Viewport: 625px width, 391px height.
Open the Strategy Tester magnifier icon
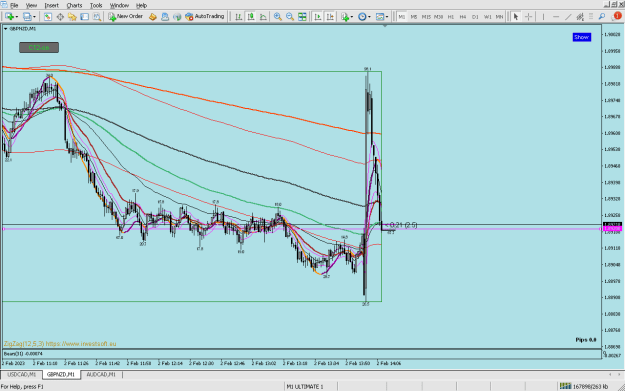coord(97,16)
